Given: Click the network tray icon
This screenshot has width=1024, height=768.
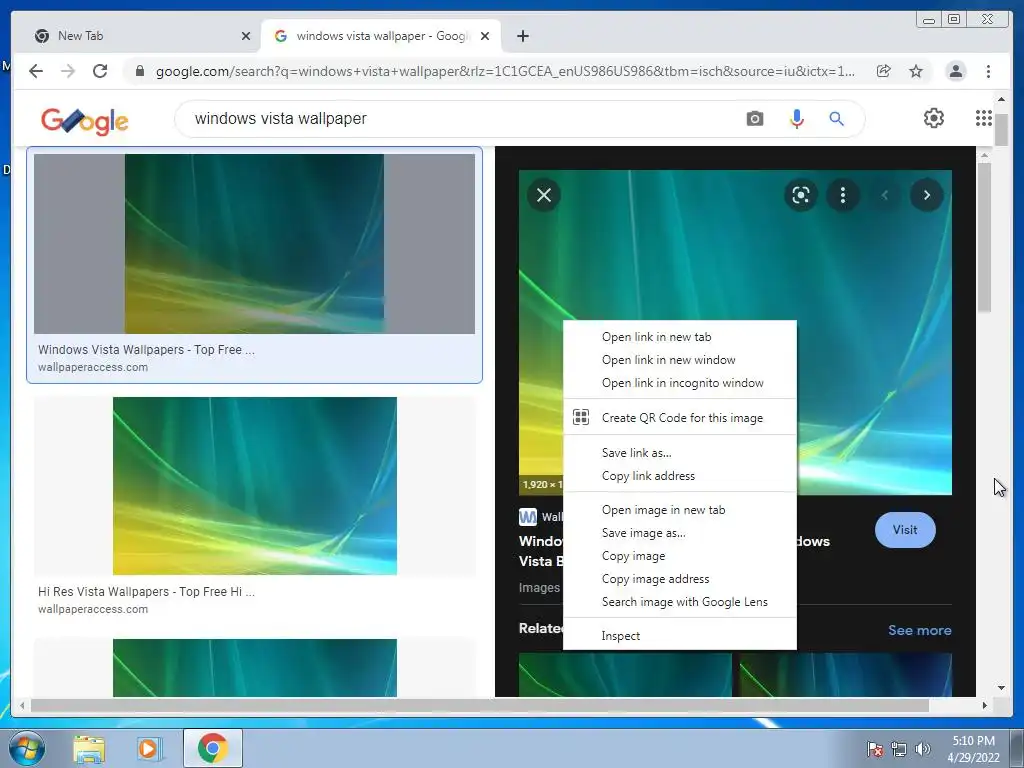Looking at the screenshot, I should pos(899,749).
